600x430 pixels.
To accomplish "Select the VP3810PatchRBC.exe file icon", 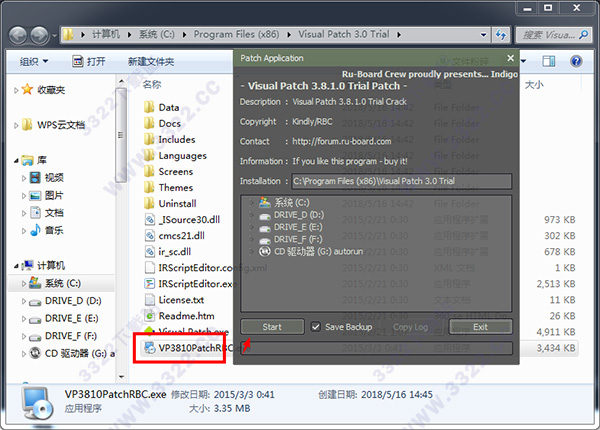I will [149, 348].
